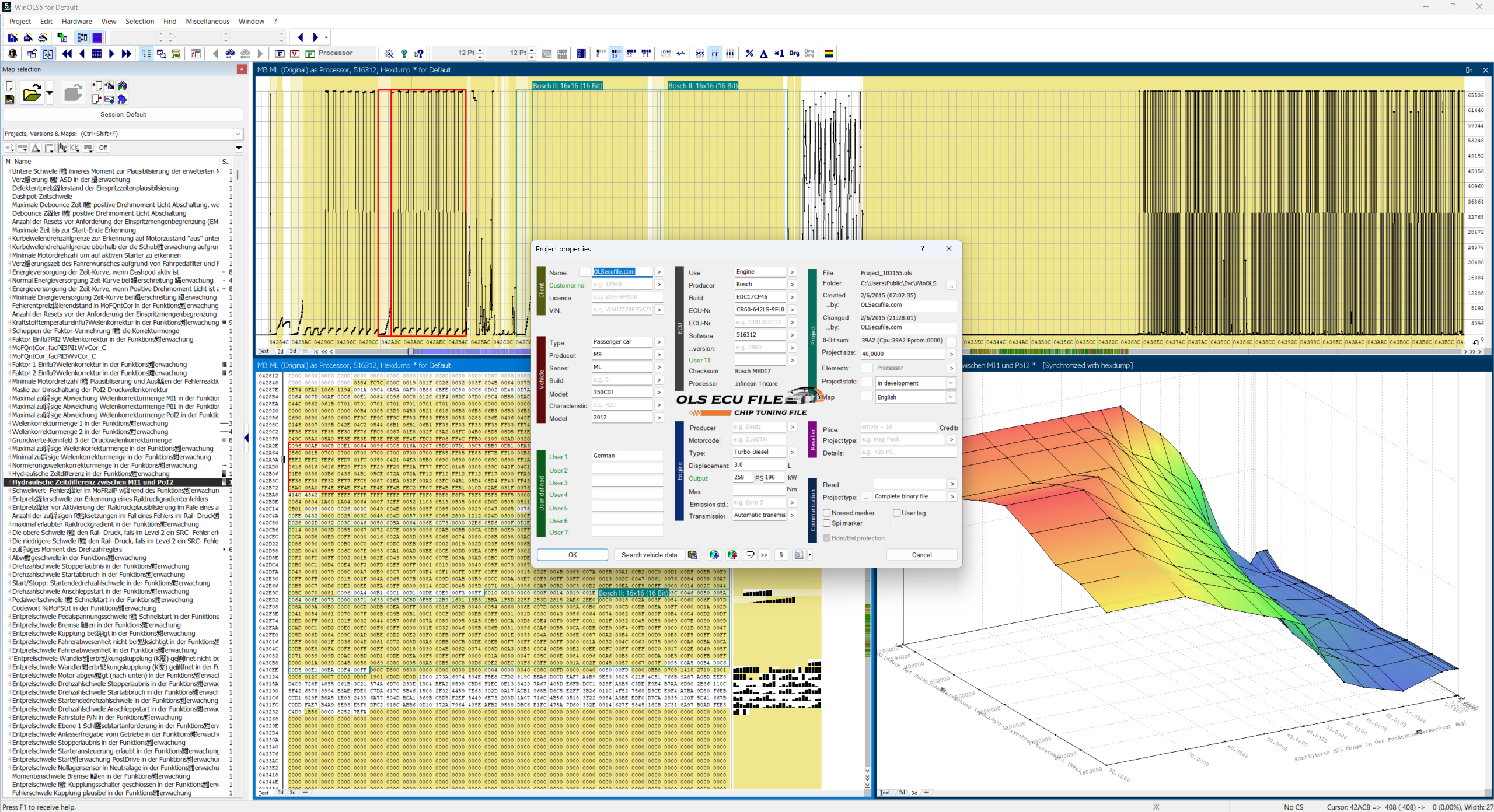Open help via the question mark icon
Image resolution: width=1494 pixels, height=812 pixels.
point(404,54)
